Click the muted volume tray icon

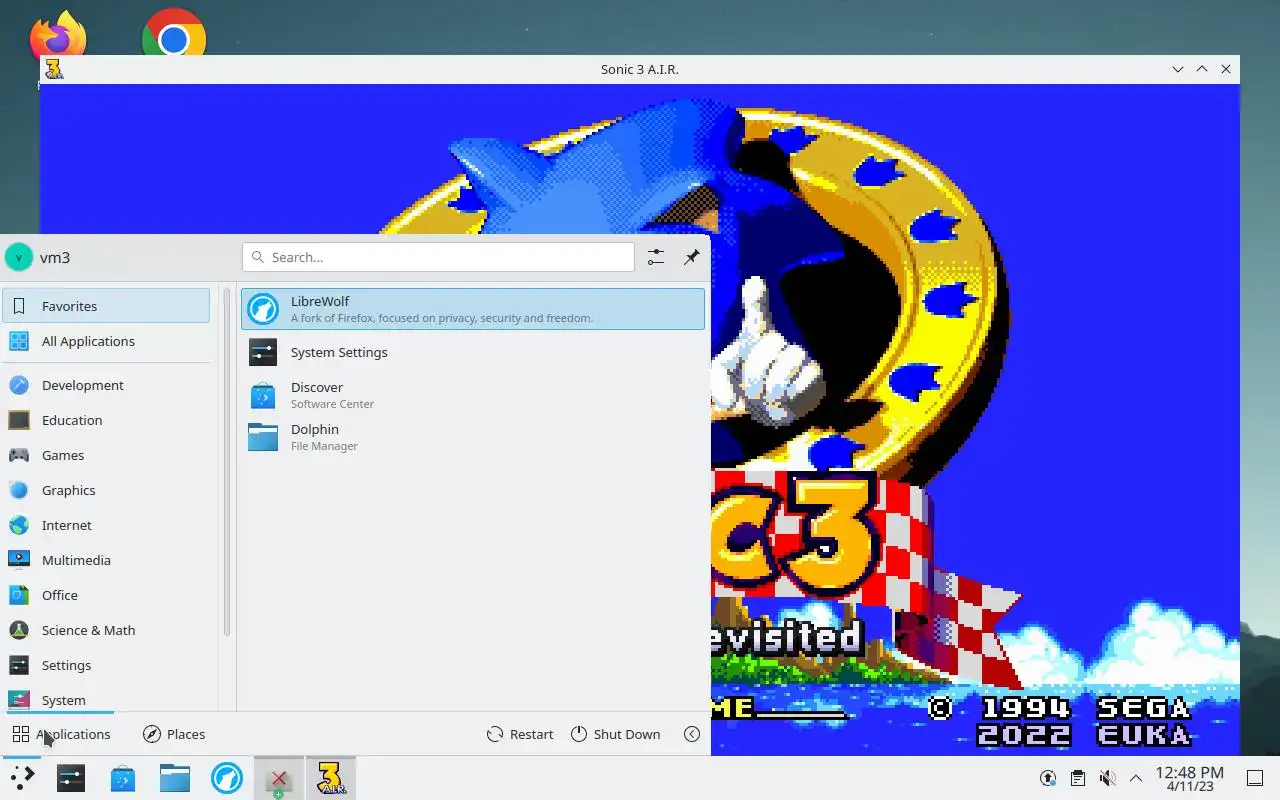click(1107, 778)
